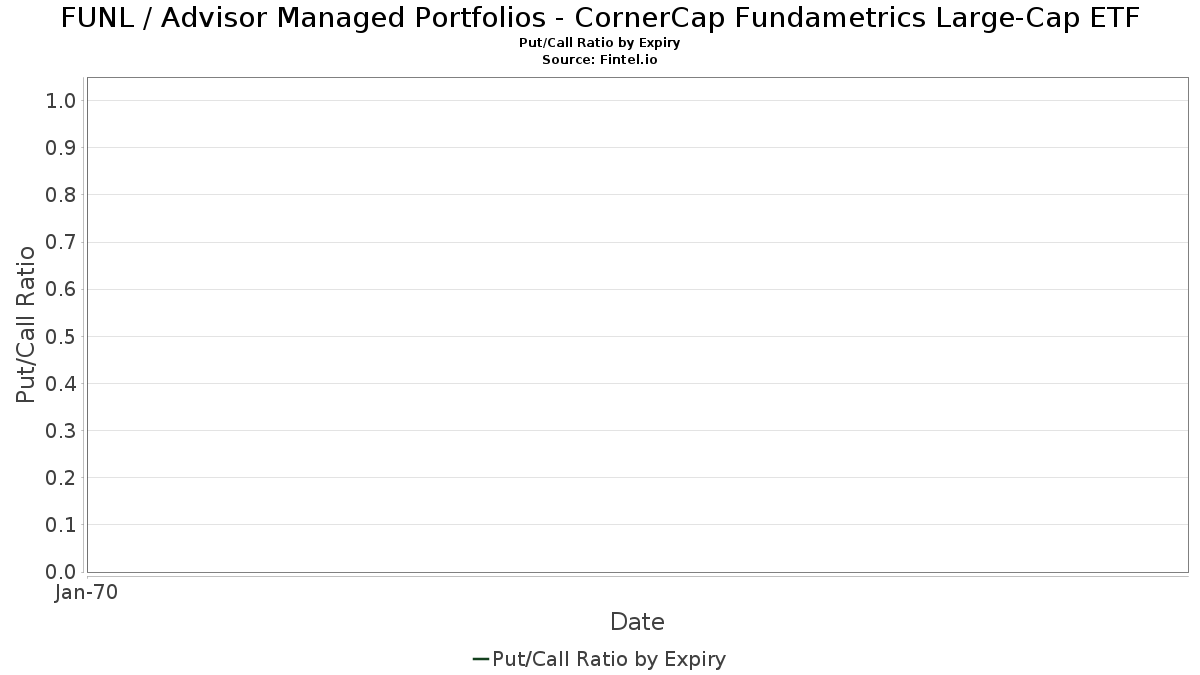Viewport: 1200px width, 675px height.
Task: Click the Jan-70 x-axis label
Action: click(86, 592)
